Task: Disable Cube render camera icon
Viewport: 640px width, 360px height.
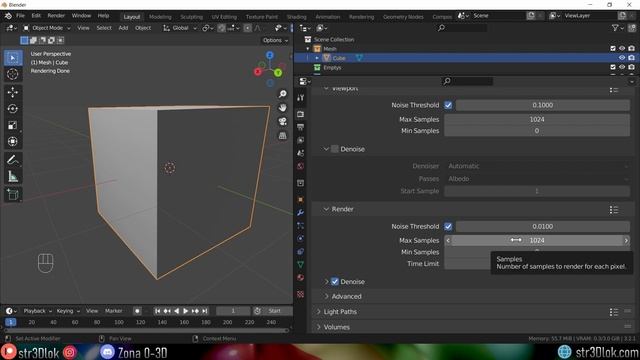Action: click(x=631, y=58)
